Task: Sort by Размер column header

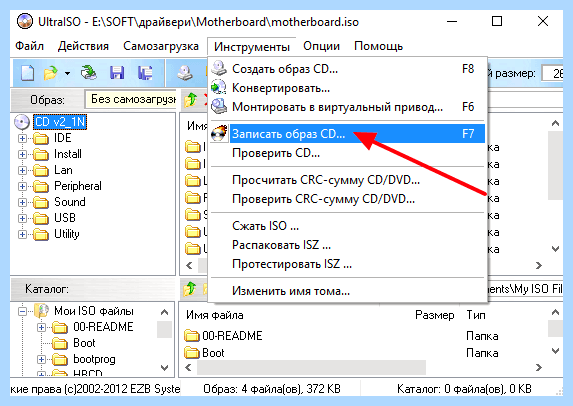Action: [x=435, y=315]
